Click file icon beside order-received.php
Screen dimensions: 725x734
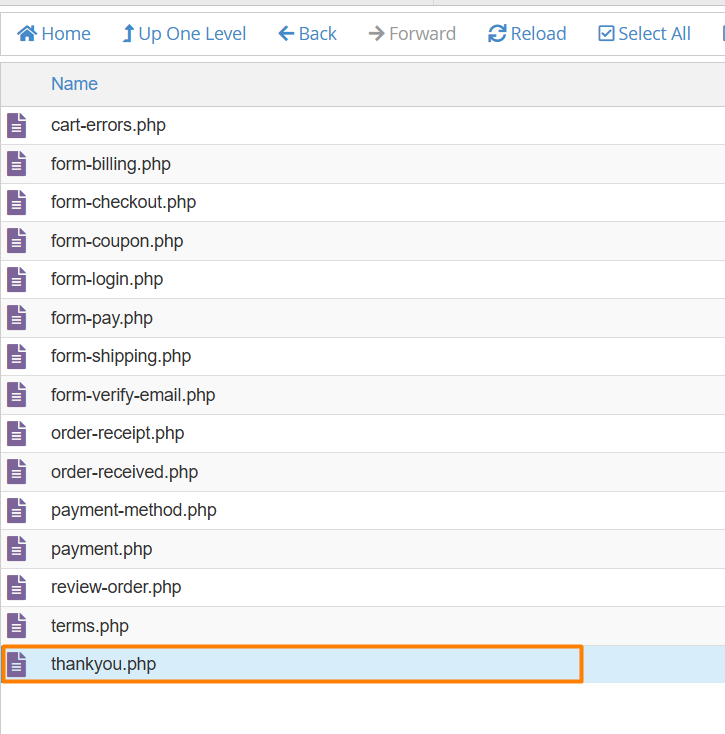pos(16,472)
